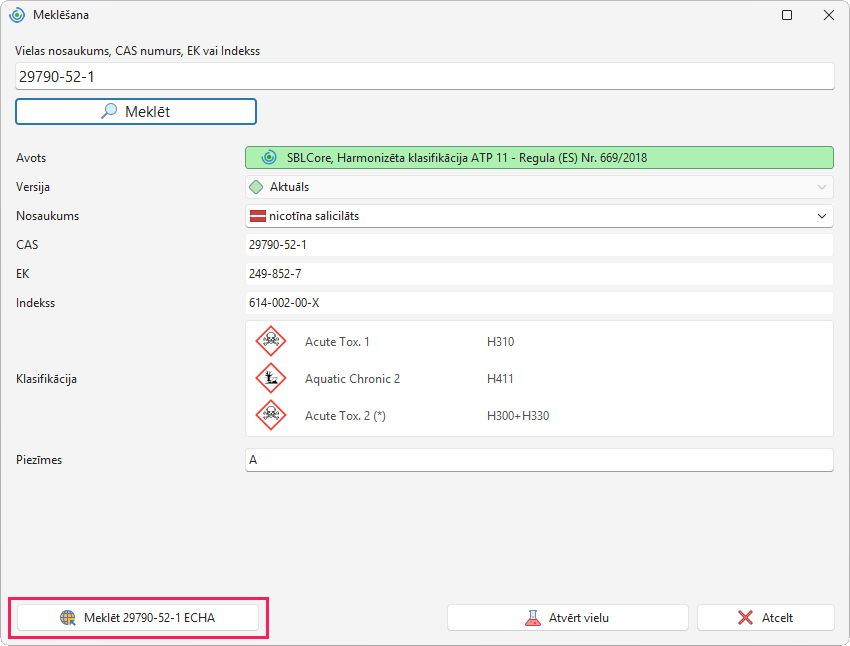Select the H300+H330 hazard statement code

pyautogui.click(x=518, y=416)
